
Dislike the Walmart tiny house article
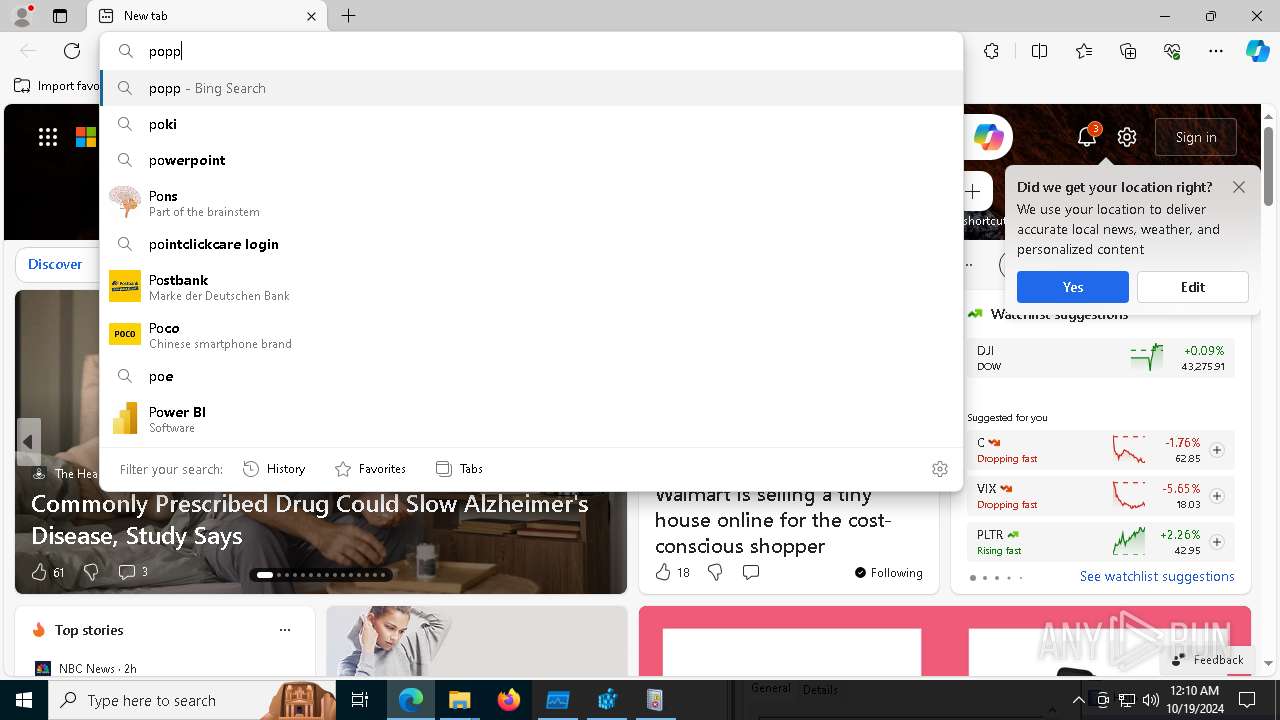point(715,572)
